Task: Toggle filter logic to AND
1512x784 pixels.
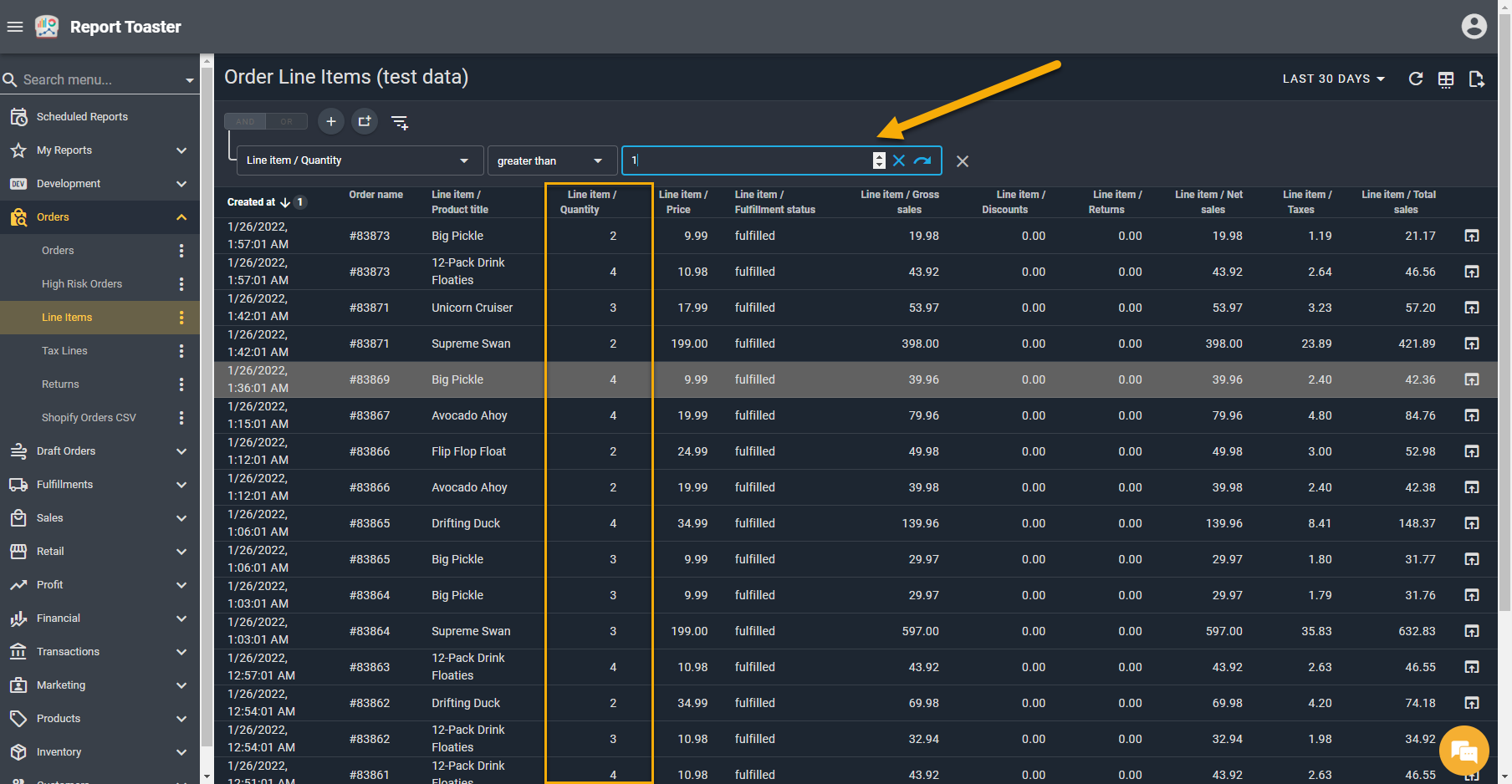Action: (245, 121)
